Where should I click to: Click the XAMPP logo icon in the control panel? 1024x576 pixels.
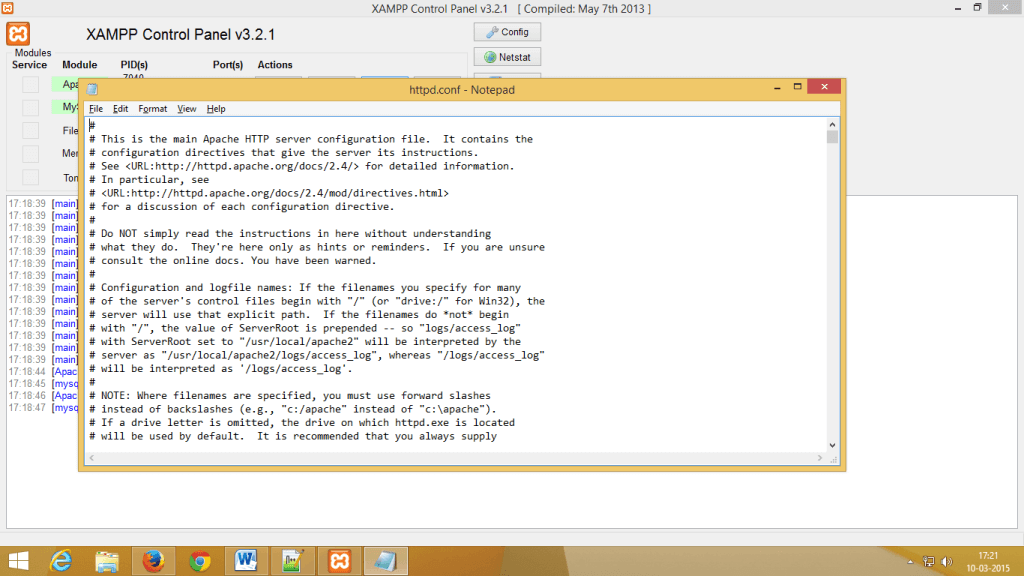tap(18, 34)
